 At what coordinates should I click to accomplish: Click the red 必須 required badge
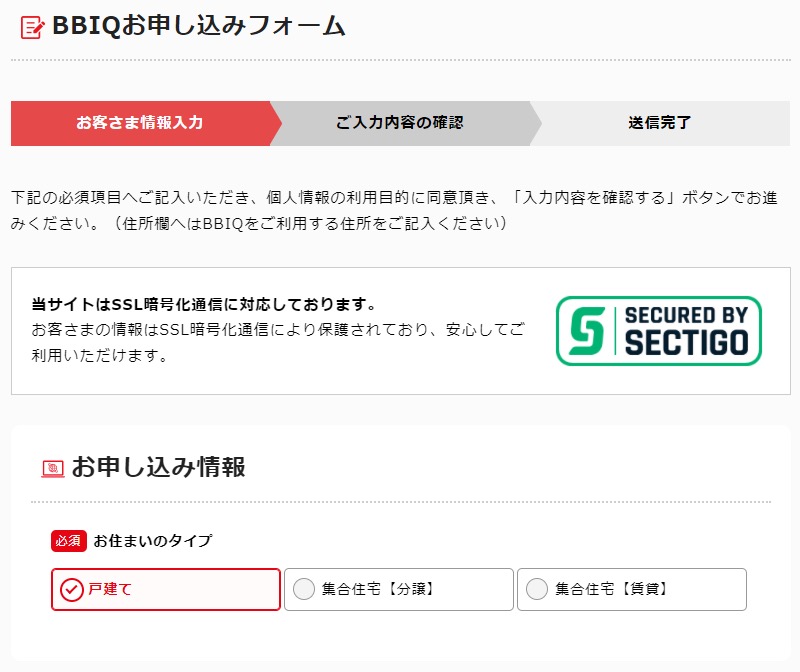point(69,541)
